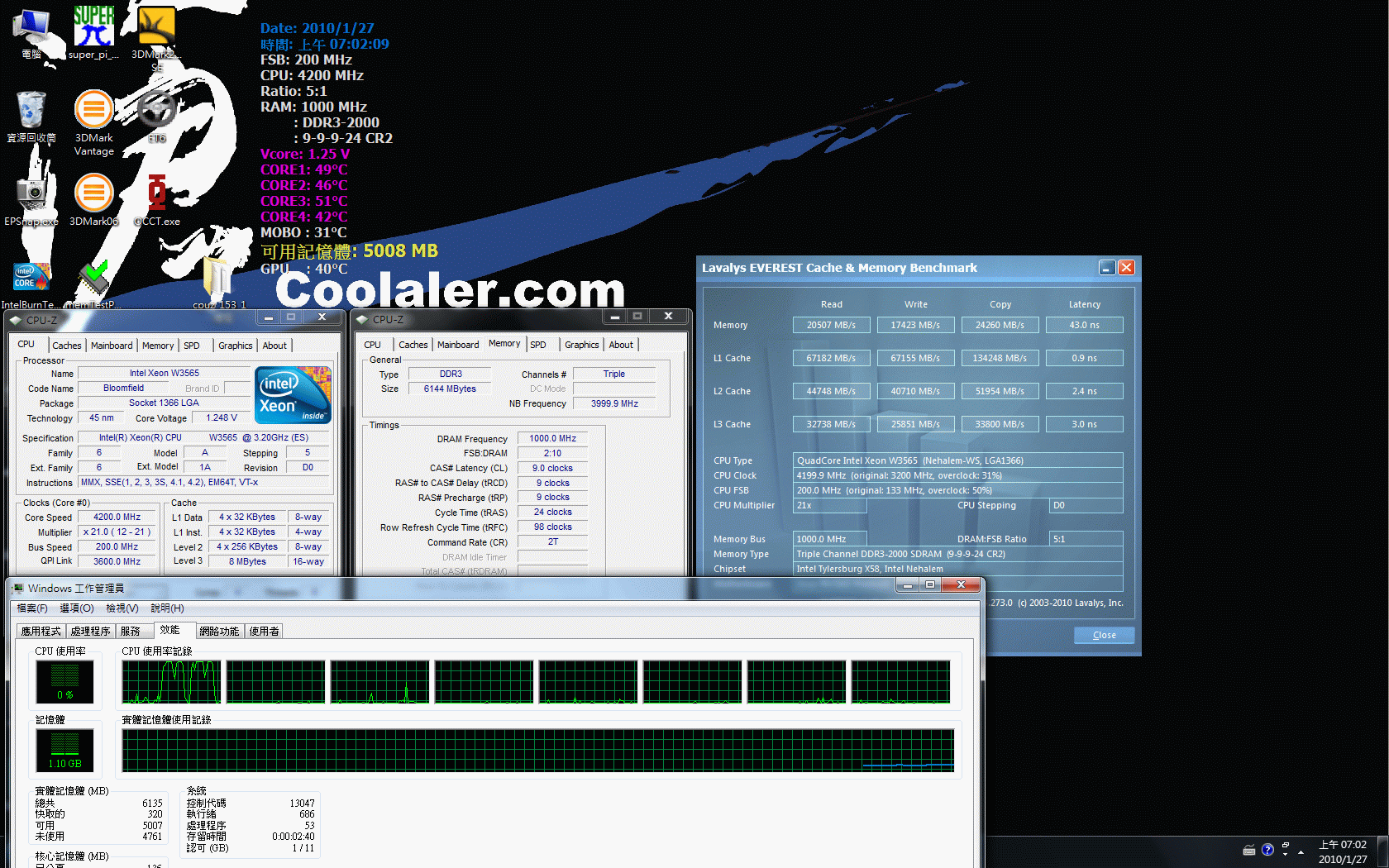Switch to the 使用者 tab in Task Manager
This screenshot has height=868, width=1389.
[265, 631]
